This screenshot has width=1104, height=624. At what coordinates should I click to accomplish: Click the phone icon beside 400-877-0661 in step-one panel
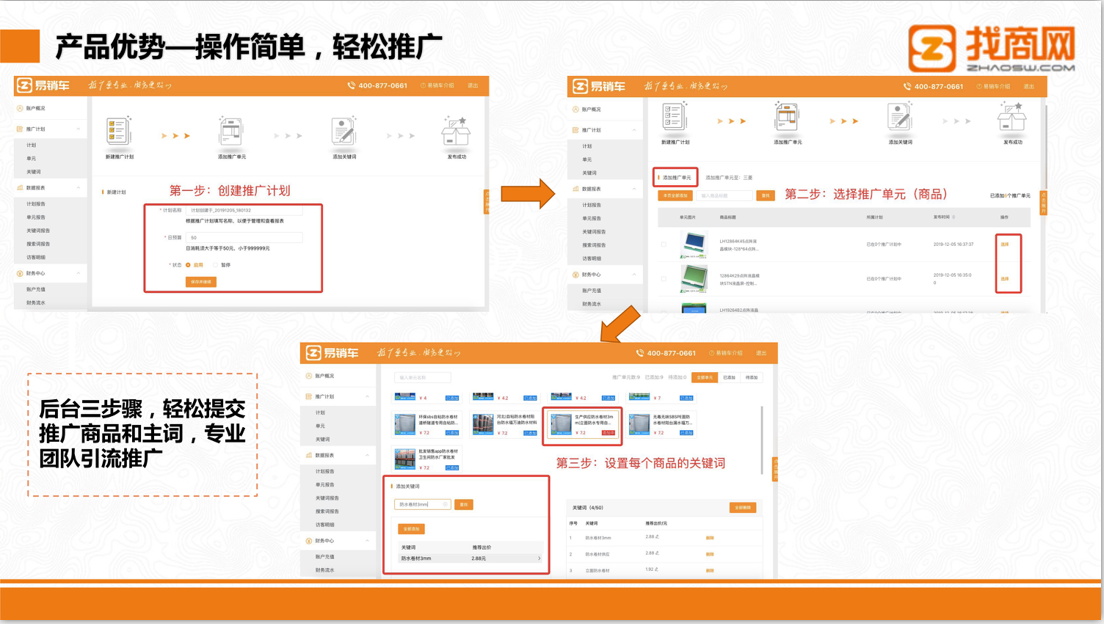[x=351, y=86]
